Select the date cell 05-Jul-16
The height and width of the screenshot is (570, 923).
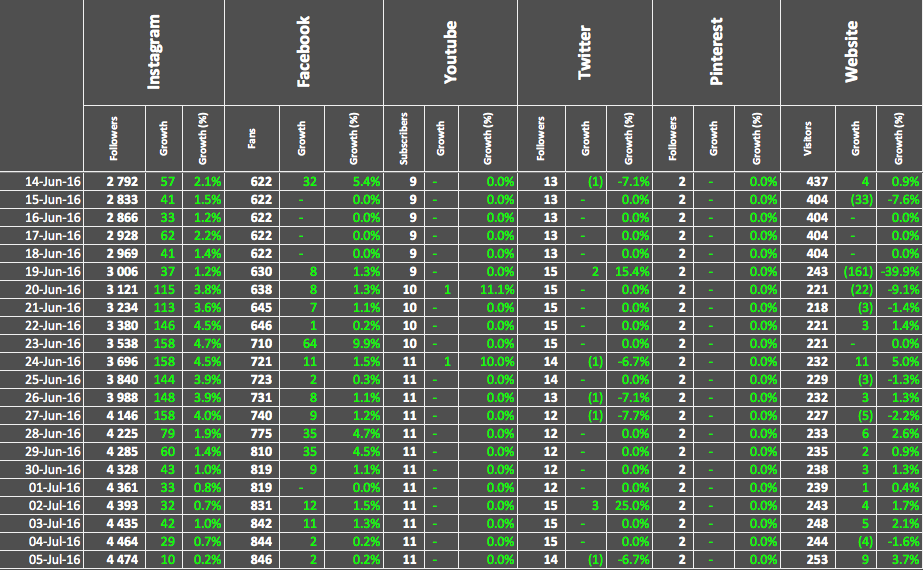(x=42, y=559)
